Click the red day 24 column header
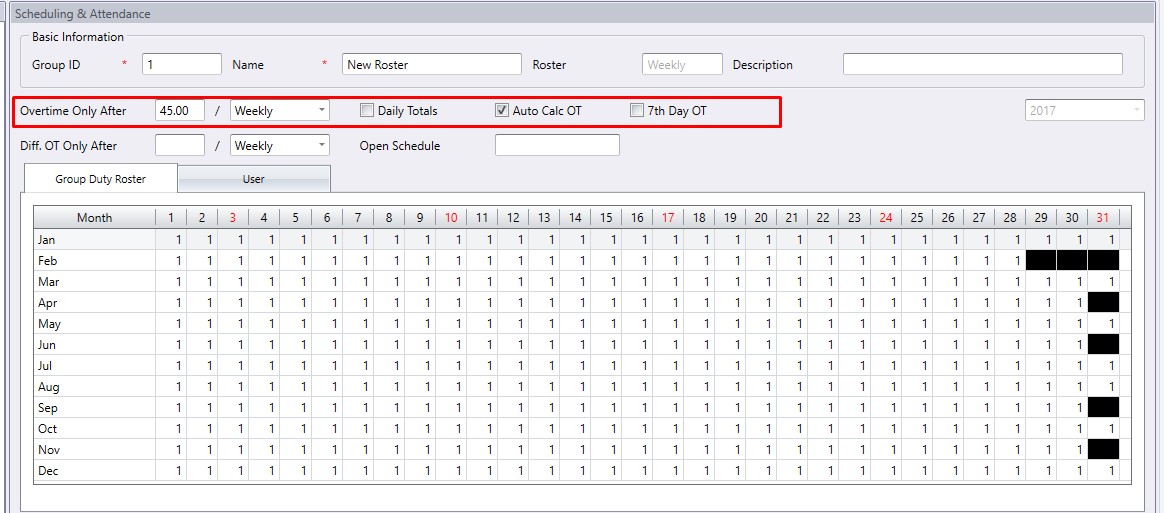The height and width of the screenshot is (513, 1164). click(886, 218)
